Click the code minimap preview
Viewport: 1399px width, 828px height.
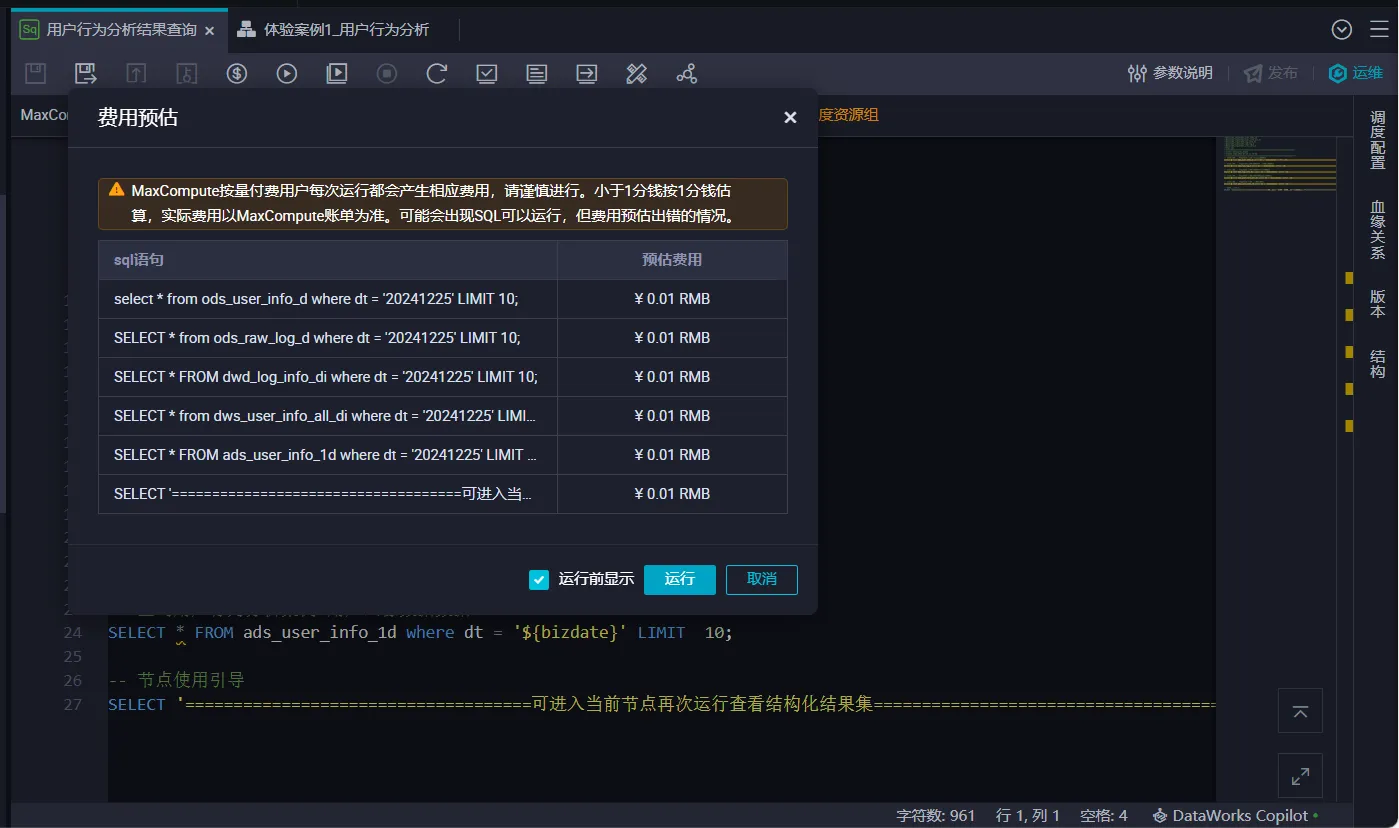(x=1280, y=163)
